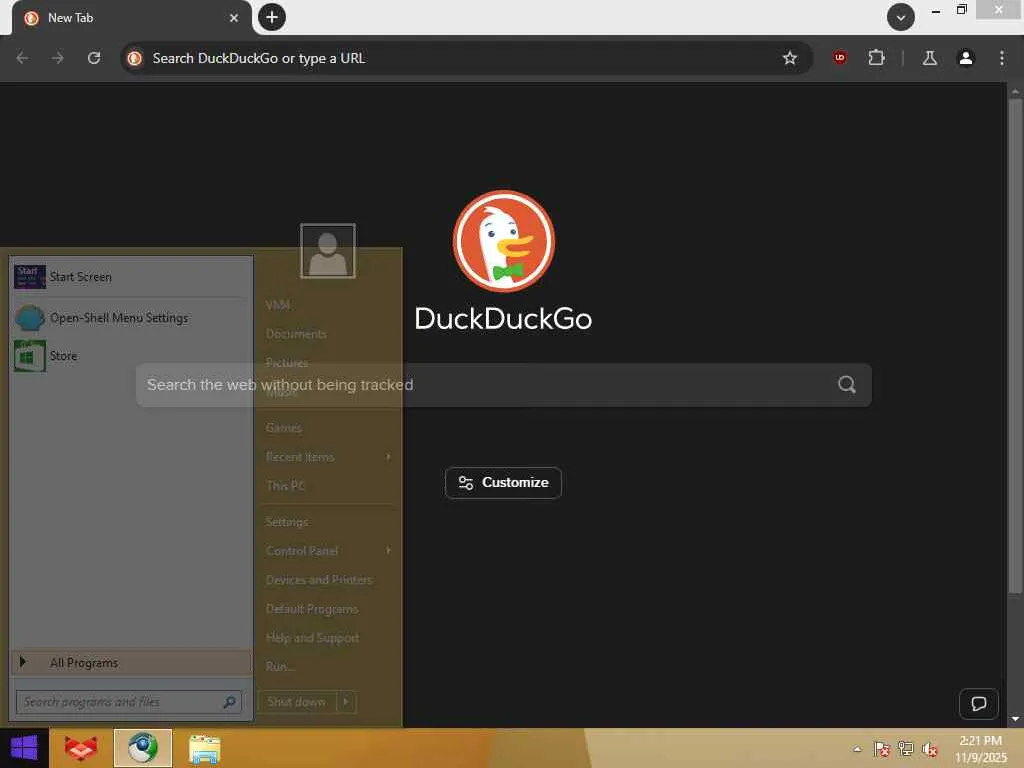Viewport: 1024px width, 768px height.
Task: Click the Windows Start button
Action: [24, 748]
